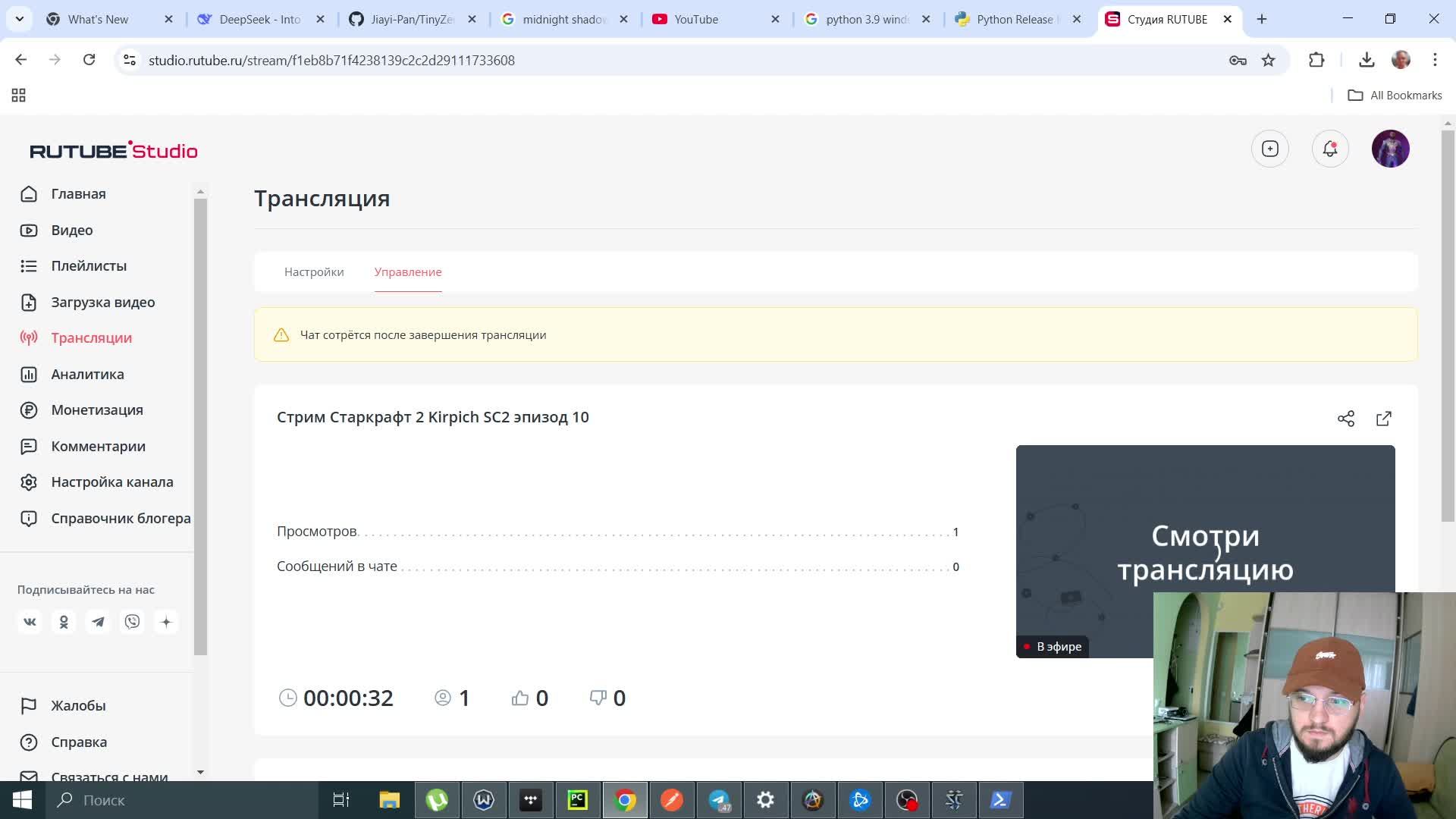Go to Монетизация in the sidebar
Image resolution: width=1456 pixels, height=819 pixels.
tap(96, 410)
